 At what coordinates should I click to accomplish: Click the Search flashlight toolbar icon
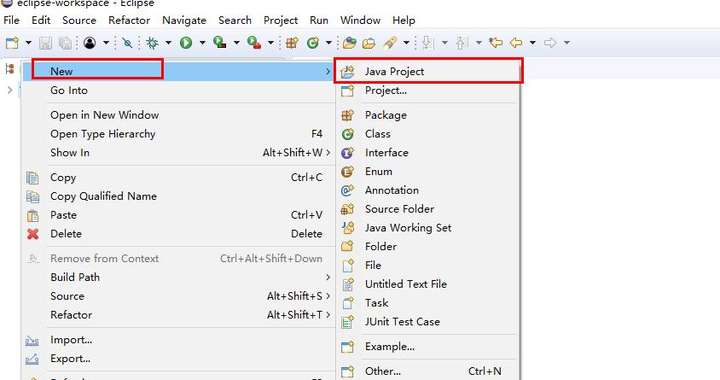pos(390,43)
